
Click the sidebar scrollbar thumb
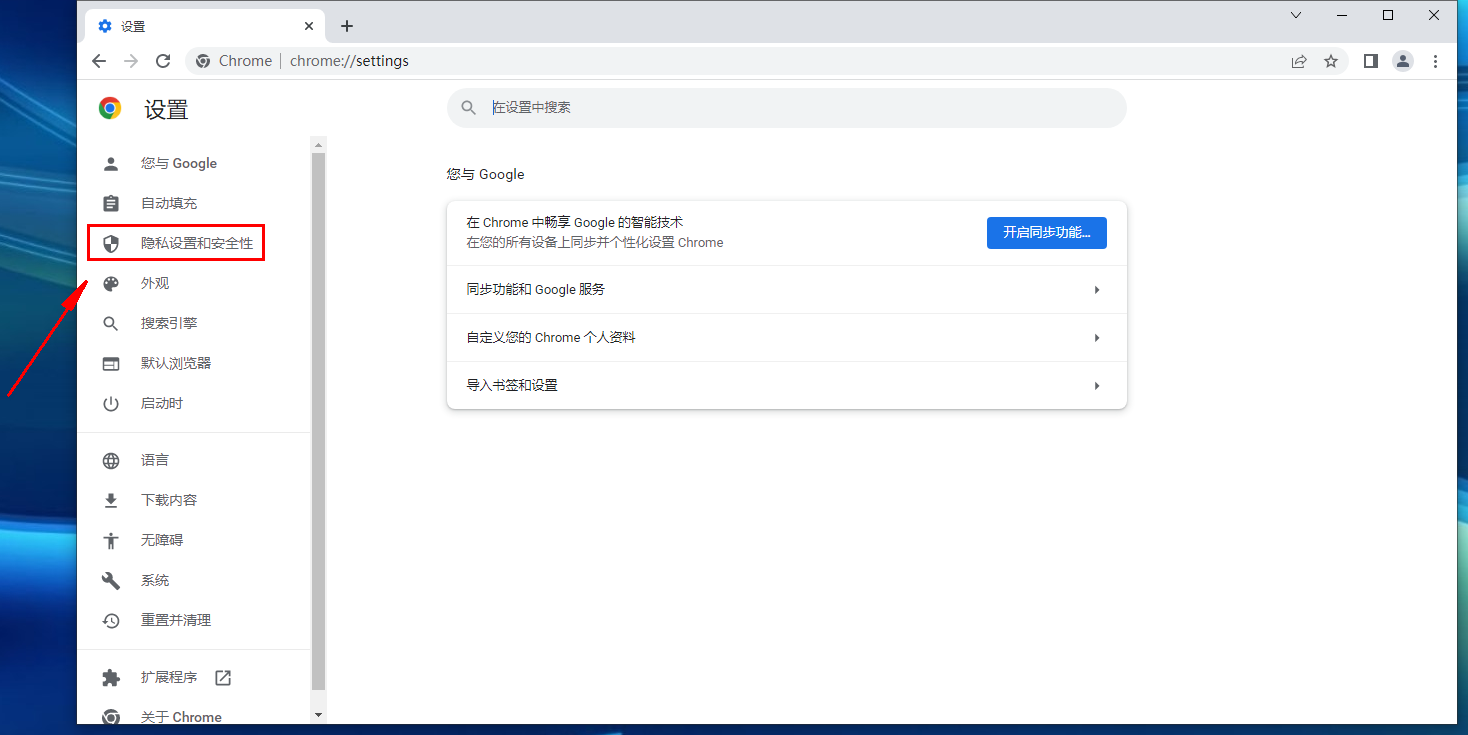(x=319, y=420)
